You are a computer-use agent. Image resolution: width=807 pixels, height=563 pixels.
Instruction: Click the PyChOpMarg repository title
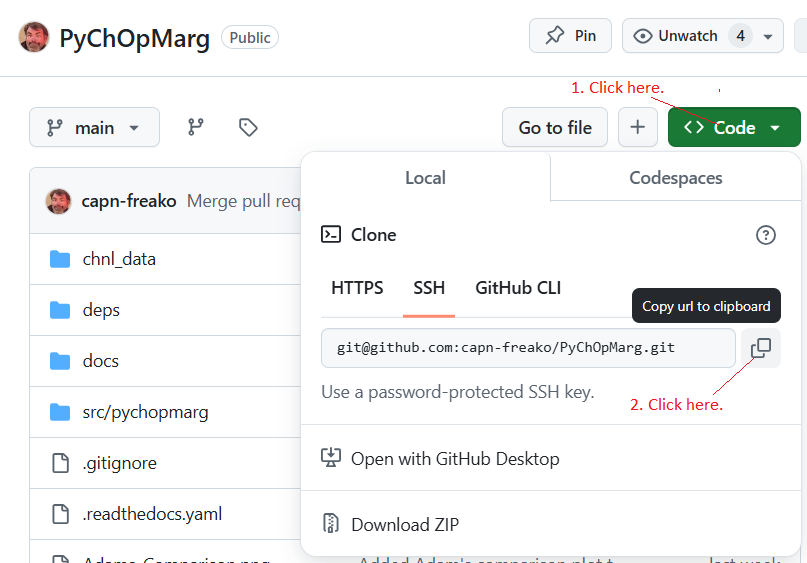pos(134,38)
